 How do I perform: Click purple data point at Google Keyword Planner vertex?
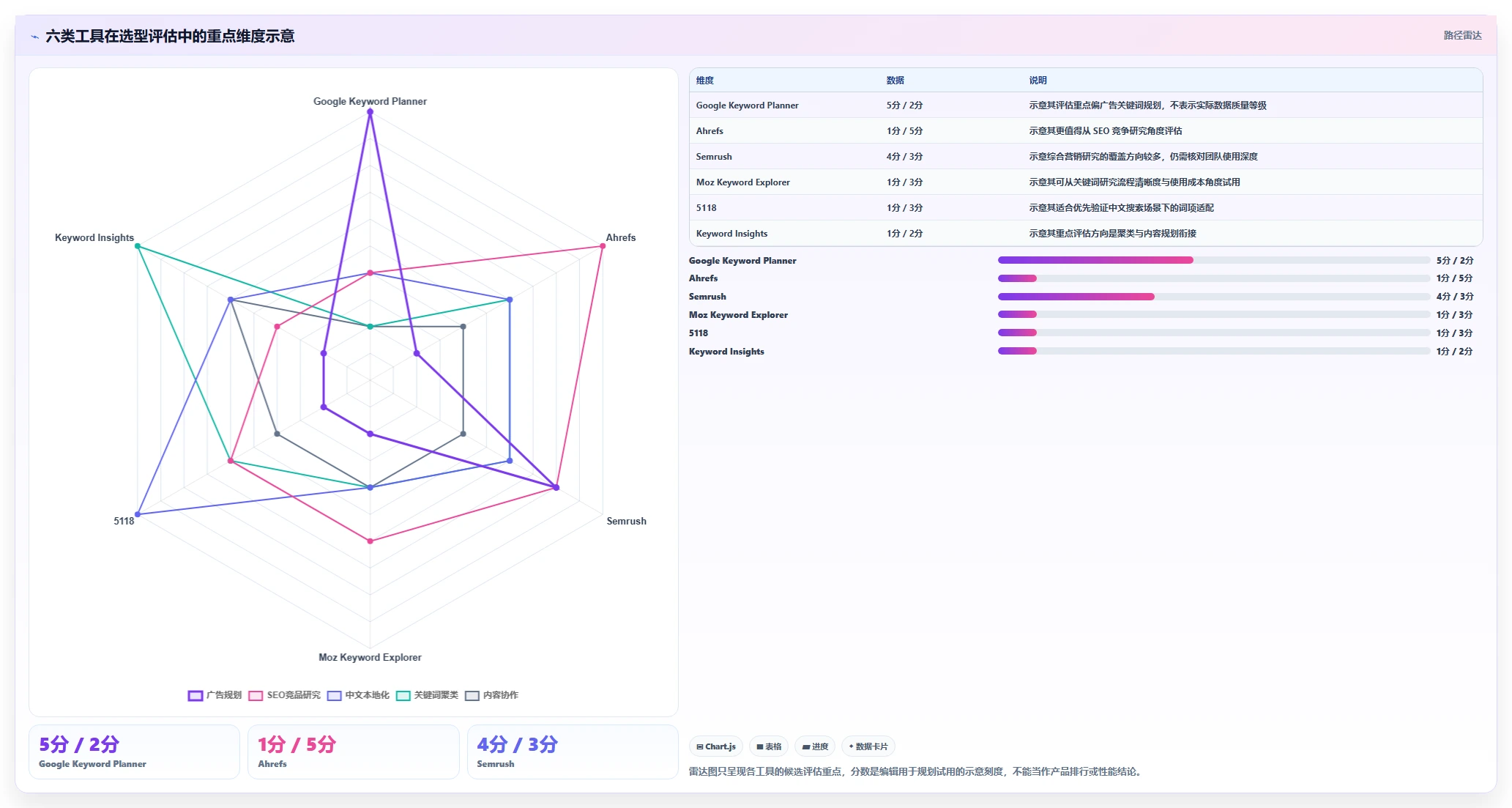pyautogui.click(x=370, y=112)
